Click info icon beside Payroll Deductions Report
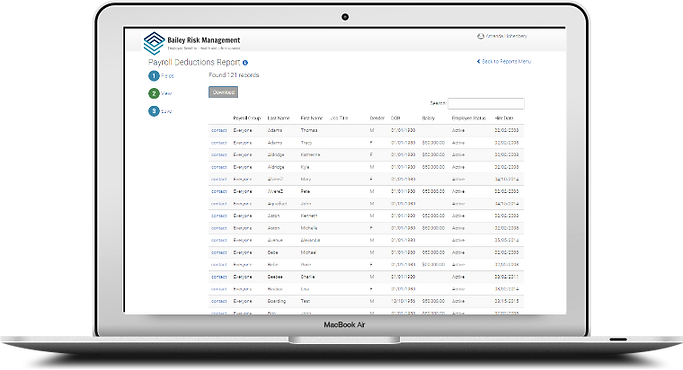 [x=245, y=63]
